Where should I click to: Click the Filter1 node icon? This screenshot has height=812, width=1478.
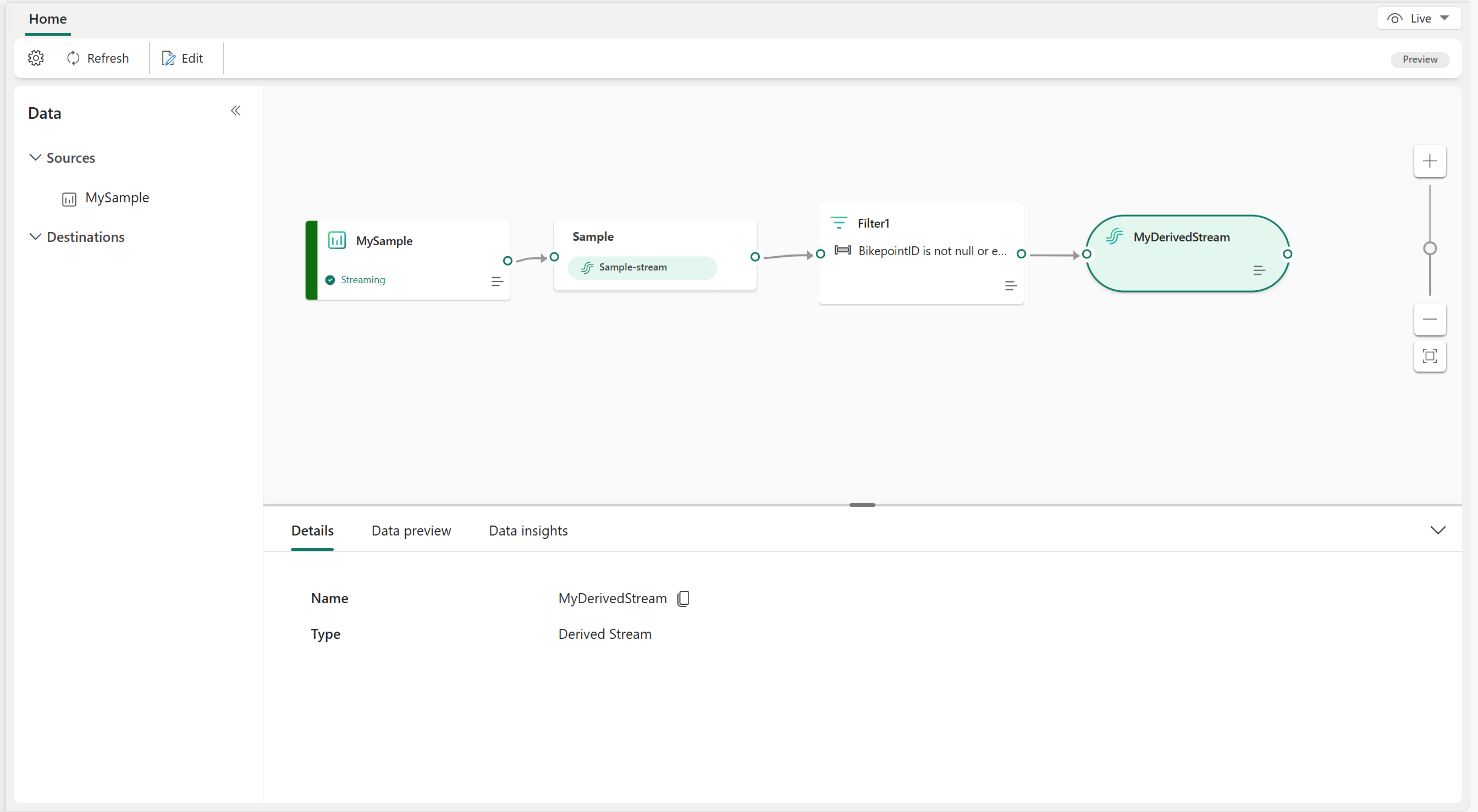pyautogui.click(x=838, y=222)
